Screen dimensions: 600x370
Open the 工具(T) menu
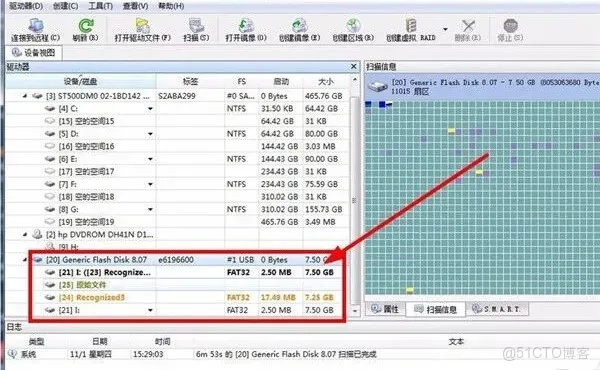(x=100, y=6)
